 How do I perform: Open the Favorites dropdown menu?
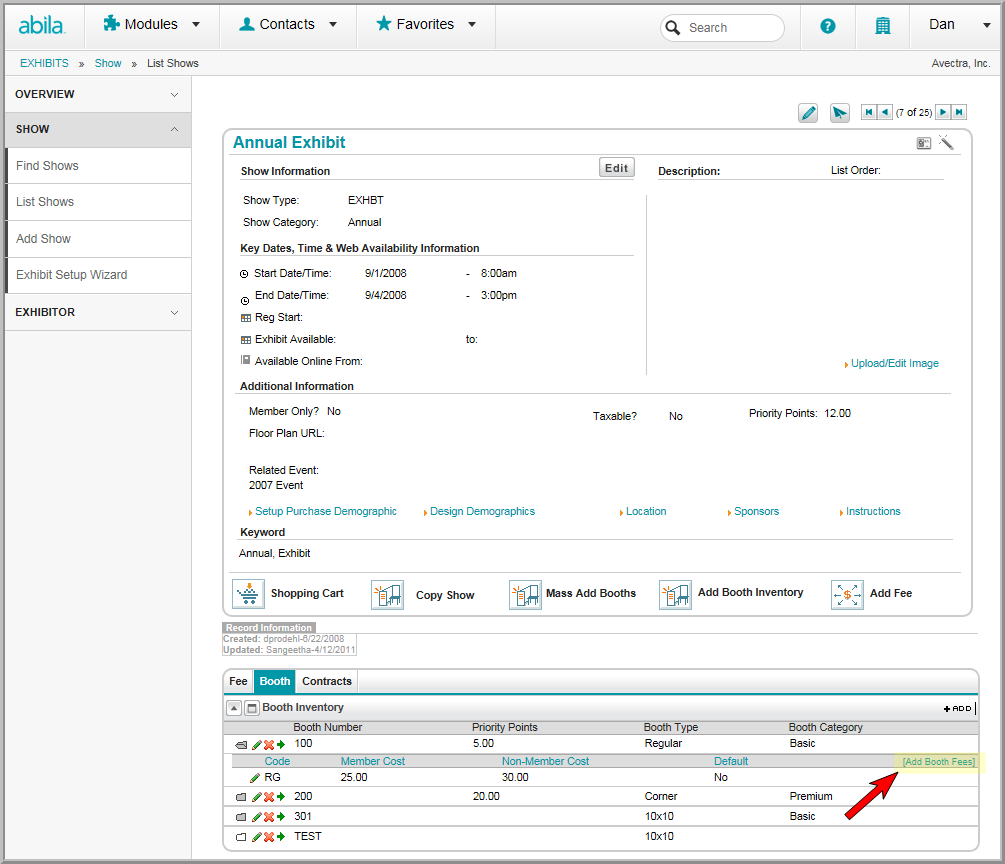click(x=426, y=24)
